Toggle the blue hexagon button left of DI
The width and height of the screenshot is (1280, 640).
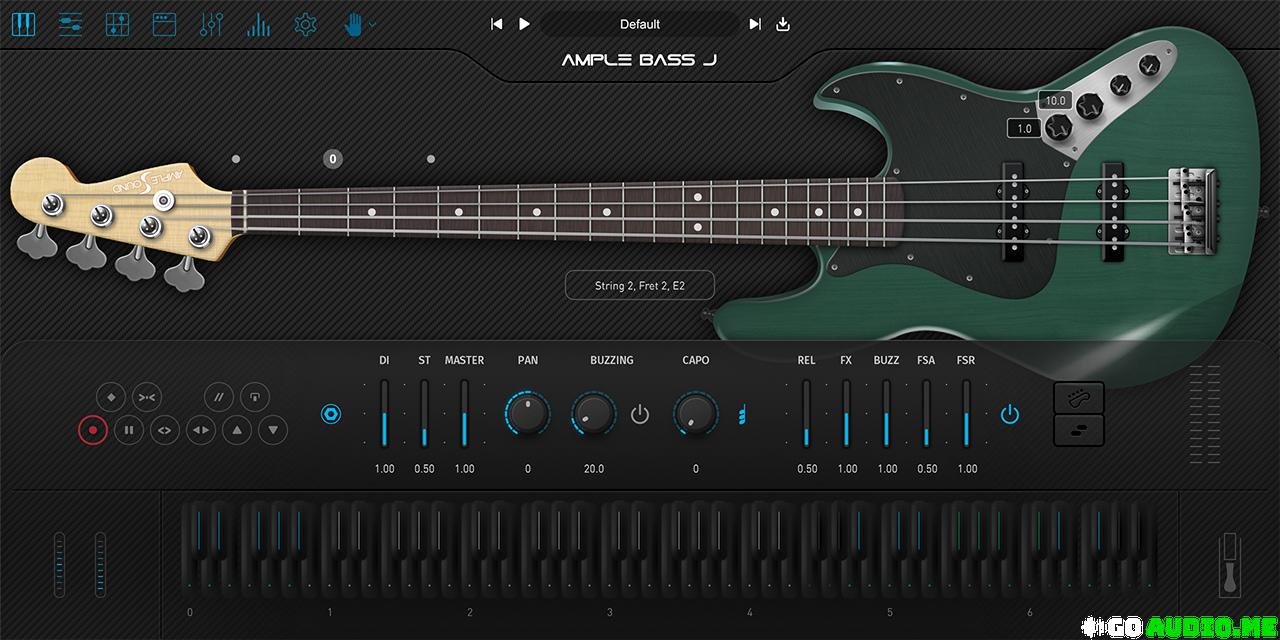pyautogui.click(x=331, y=413)
